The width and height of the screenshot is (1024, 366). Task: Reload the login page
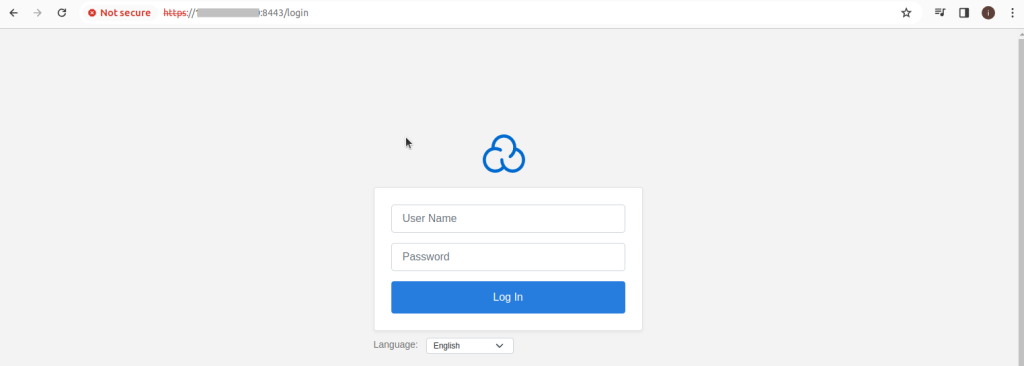click(61, 13)
